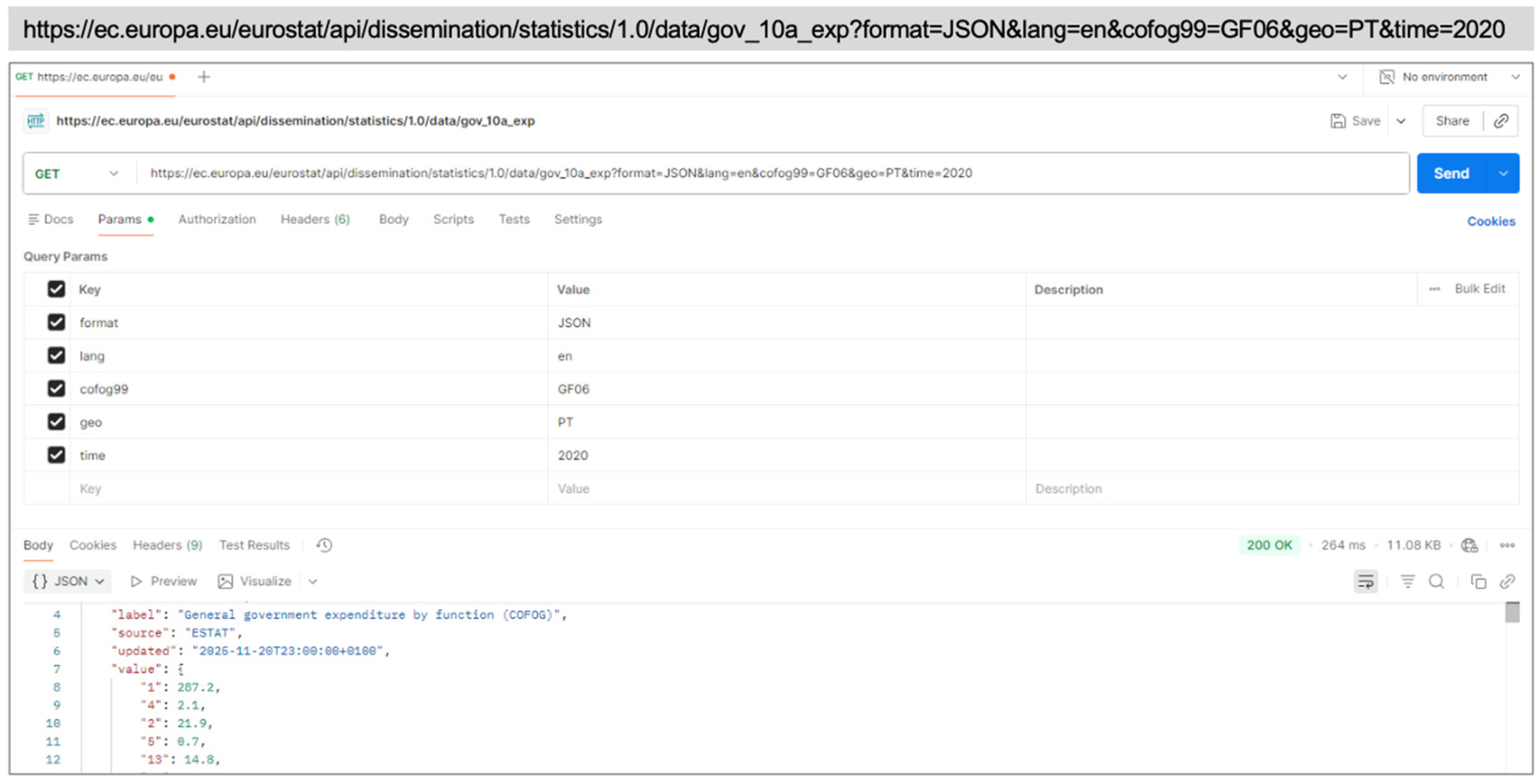Get a link to the response
Viewport: 1540px width, 784px height.
tap(1509, 581)
